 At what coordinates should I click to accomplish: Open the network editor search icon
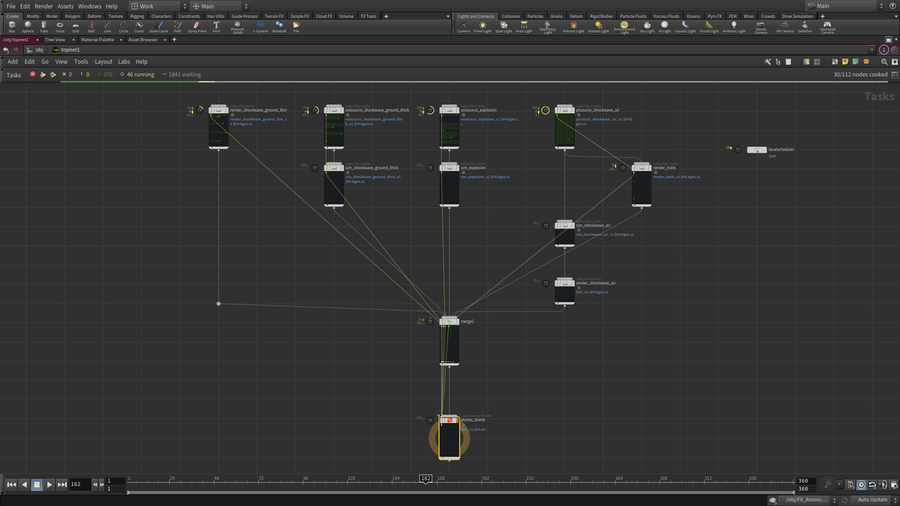[884, 61]
